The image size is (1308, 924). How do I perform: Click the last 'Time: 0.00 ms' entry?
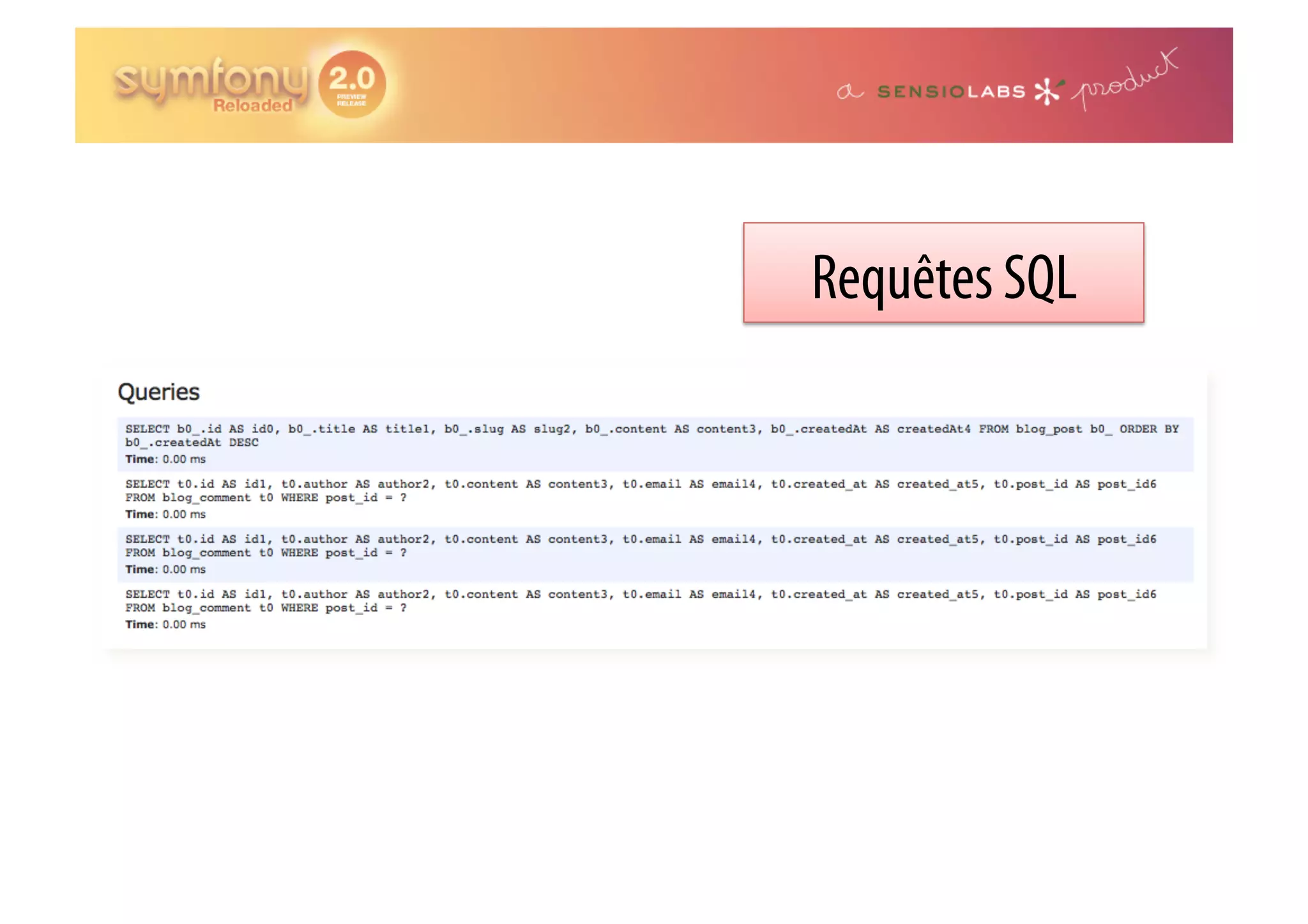coord(165,625)
